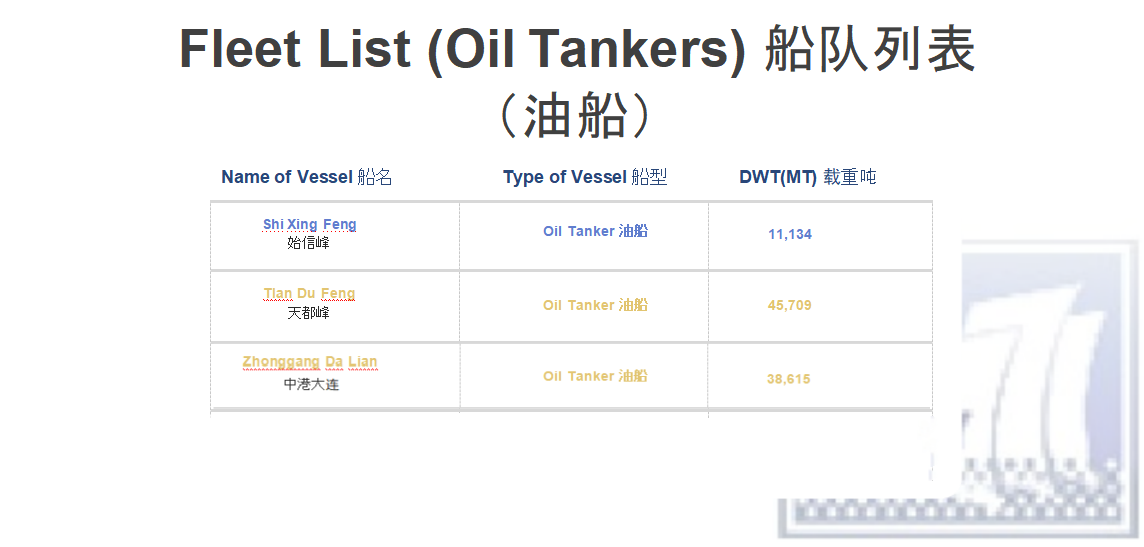Open the Zhonggang Da Lian vessel name
Viewport: 1144px width, 547px height.
(x=310, y=362)
